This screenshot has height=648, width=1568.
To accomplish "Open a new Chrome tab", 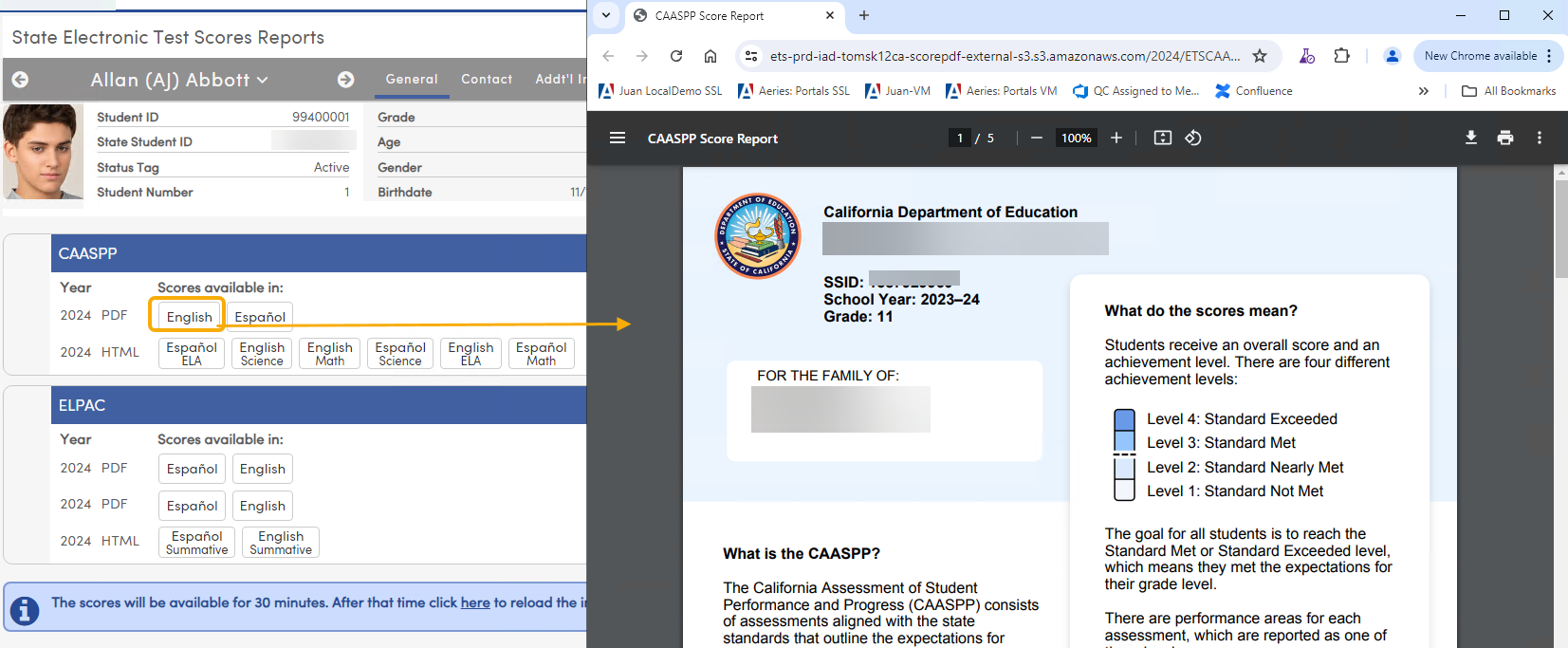I will coord(864,15).
